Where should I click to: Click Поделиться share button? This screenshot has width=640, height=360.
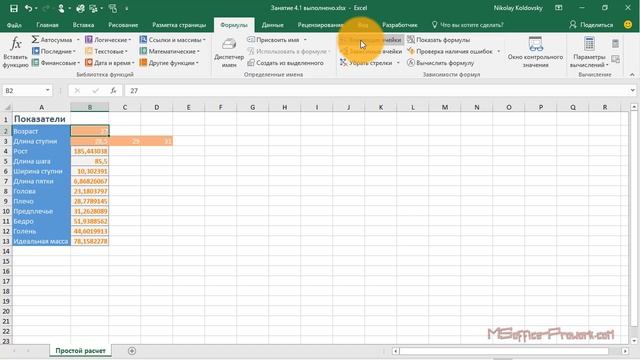pos(591,25)
